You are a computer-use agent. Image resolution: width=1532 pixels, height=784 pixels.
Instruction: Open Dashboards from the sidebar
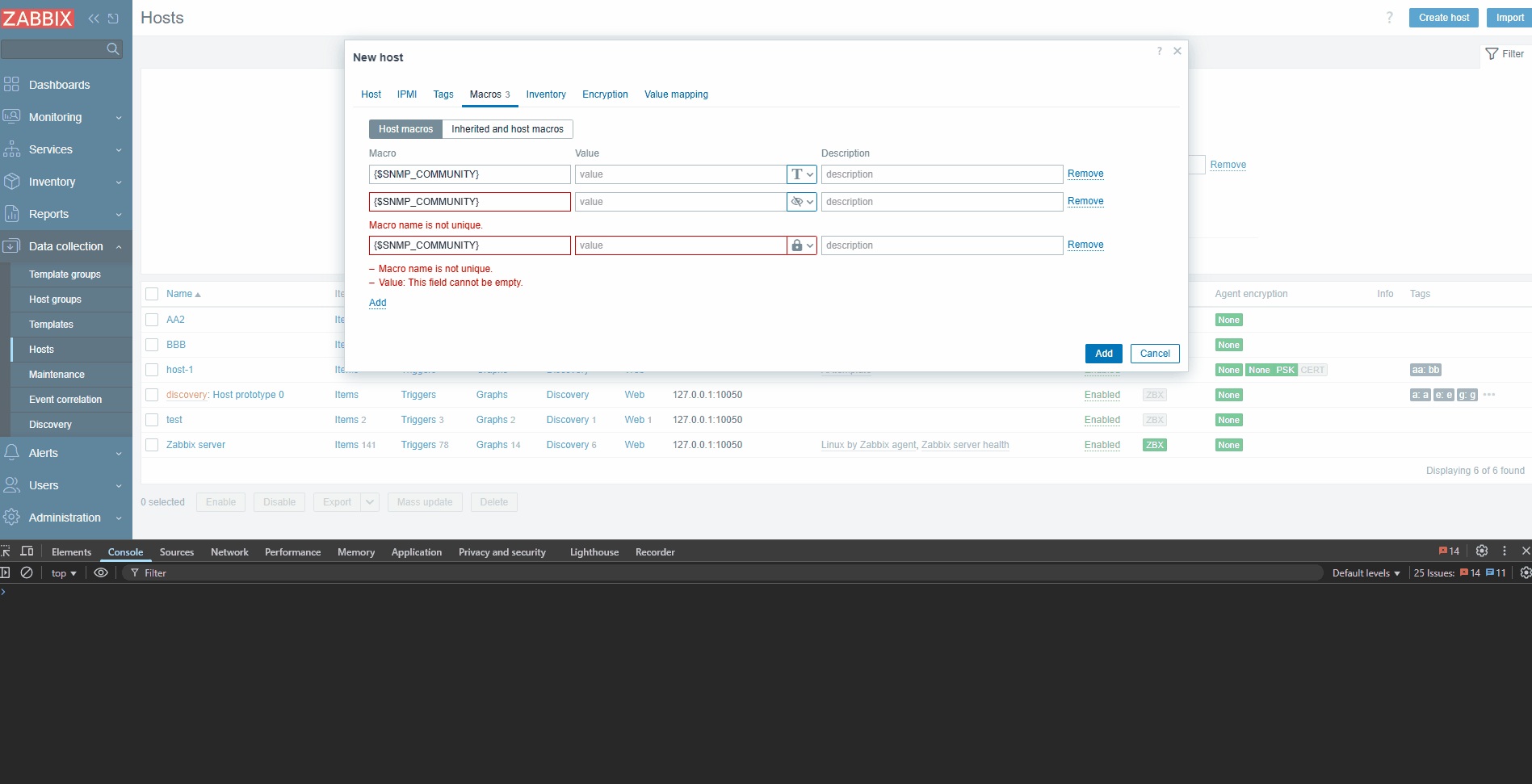[x=59, y=85]
